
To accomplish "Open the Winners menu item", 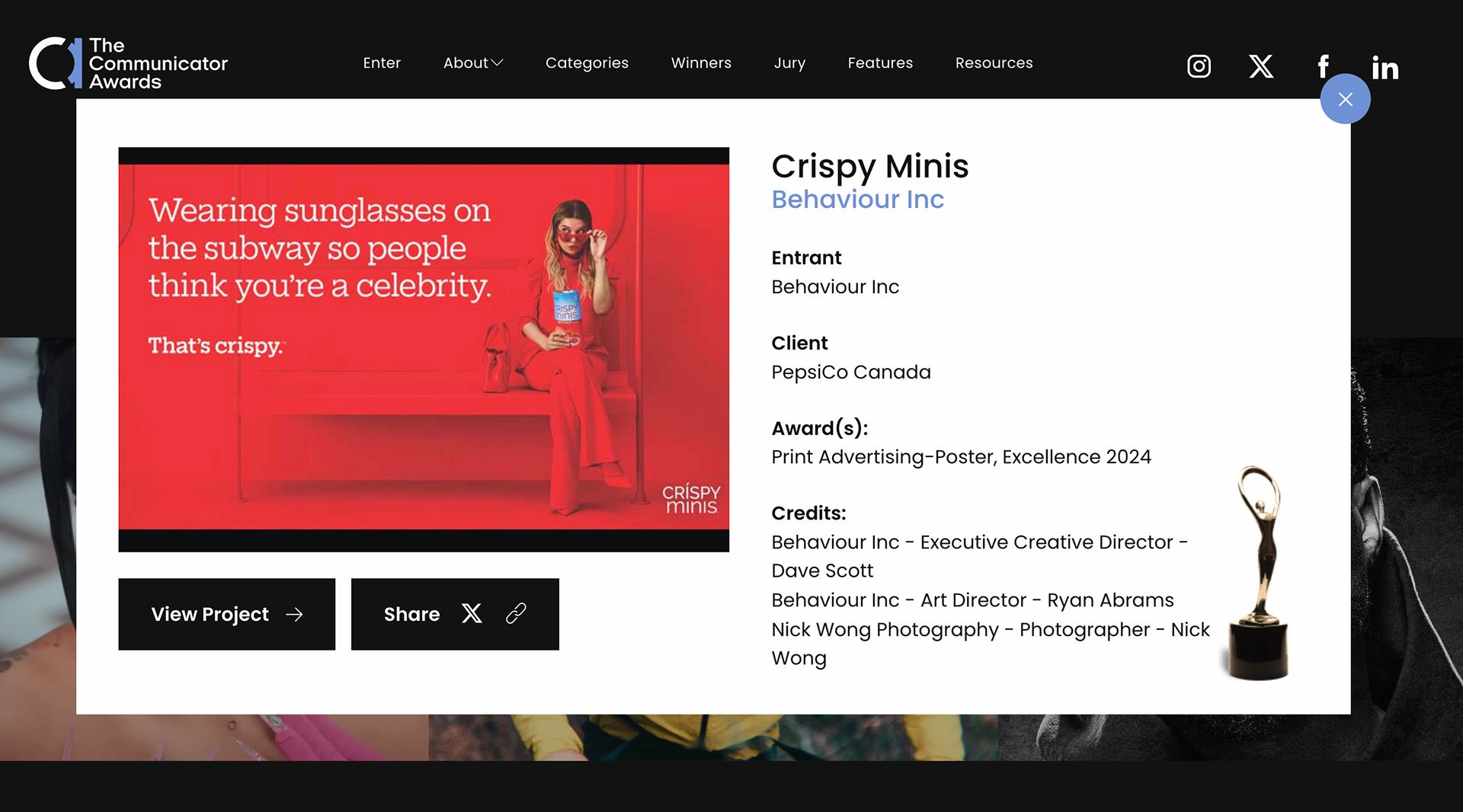I will pos(701,63).
